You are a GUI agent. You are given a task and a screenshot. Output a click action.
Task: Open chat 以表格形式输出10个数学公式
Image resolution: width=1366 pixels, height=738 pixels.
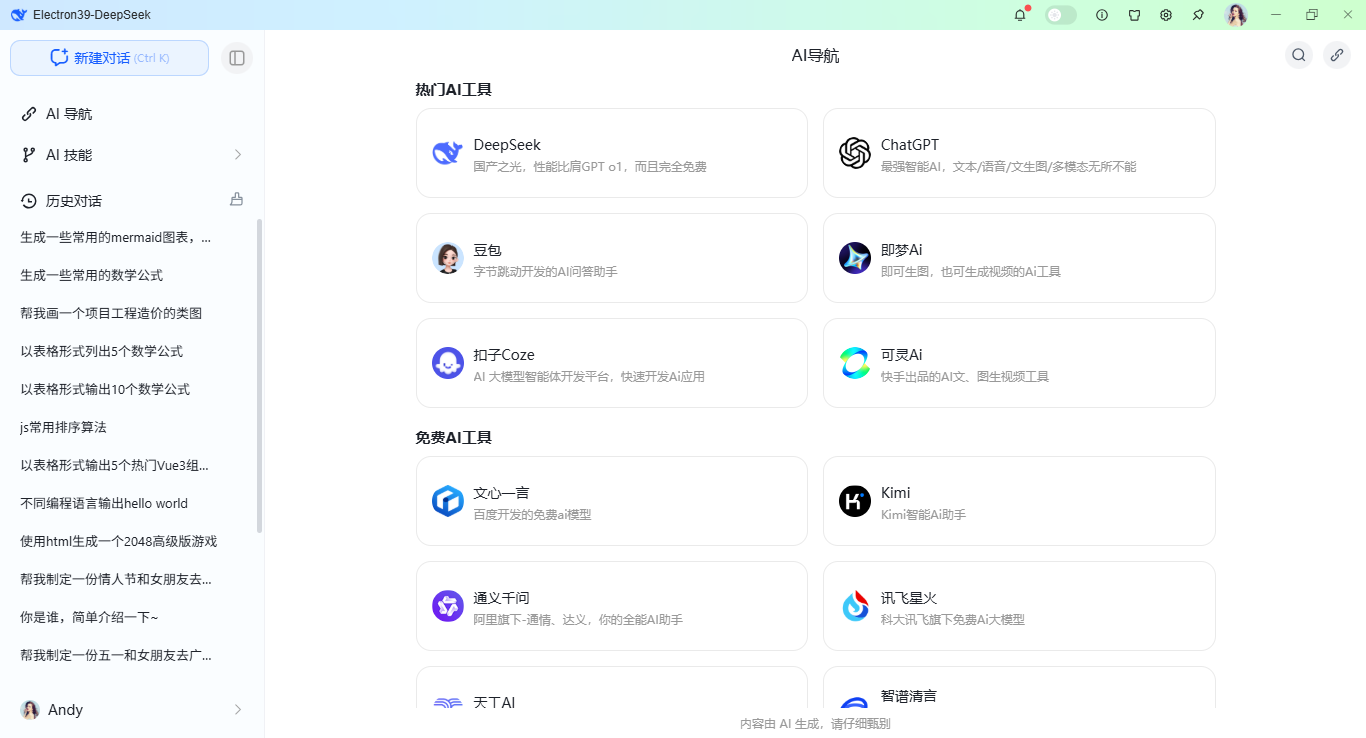point(105,389)
